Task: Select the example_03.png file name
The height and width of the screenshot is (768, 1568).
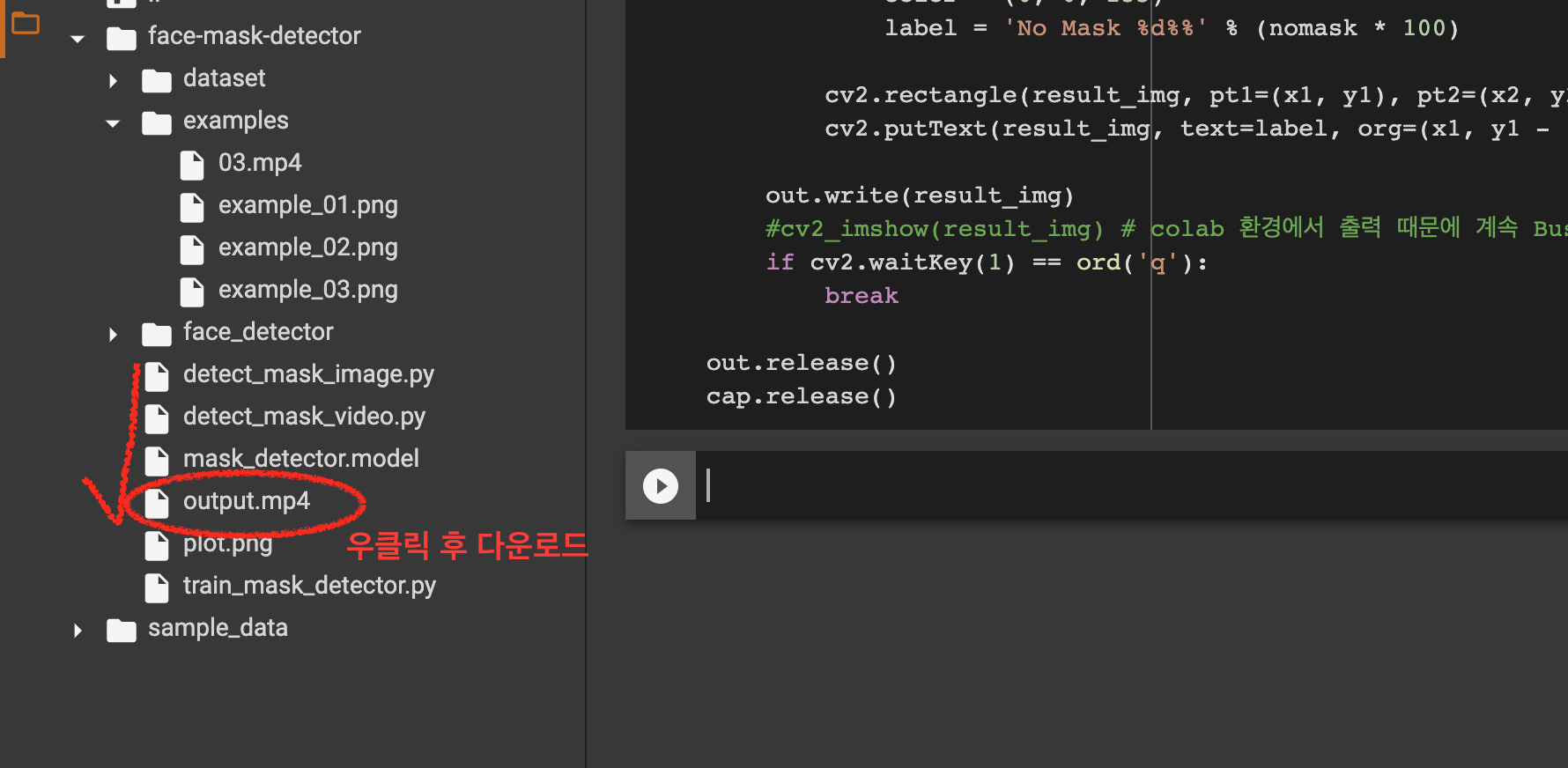Action: [x=308, y=289]
